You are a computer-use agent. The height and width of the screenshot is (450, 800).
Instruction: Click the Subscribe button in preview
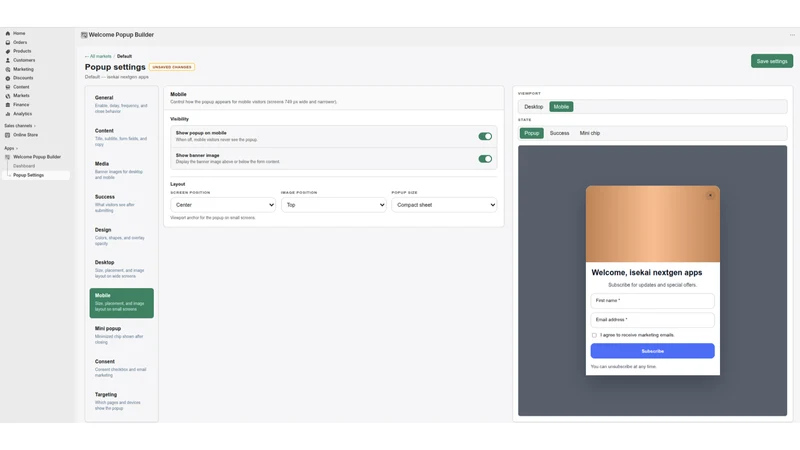pyautogui.click(x=653, y=351)
